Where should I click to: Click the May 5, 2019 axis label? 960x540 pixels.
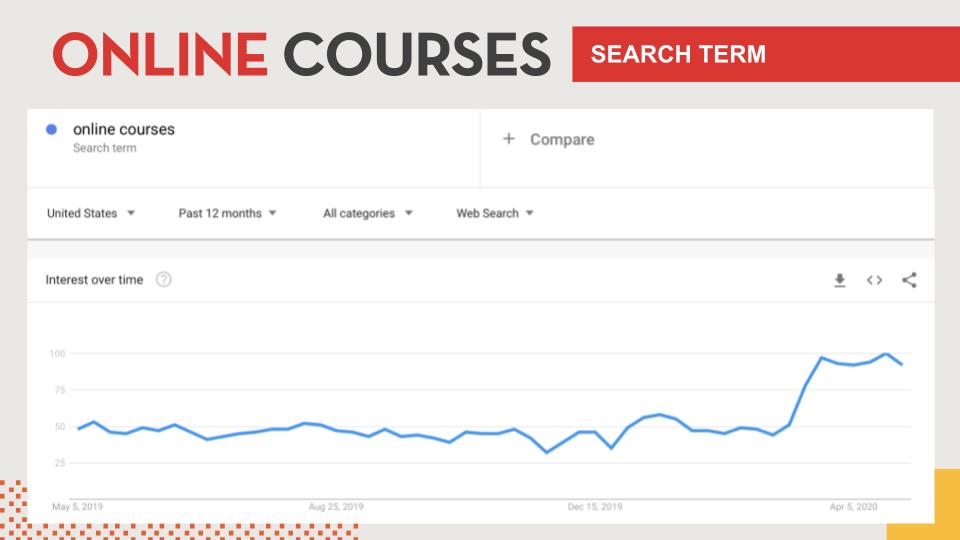[x=77, y=506]
